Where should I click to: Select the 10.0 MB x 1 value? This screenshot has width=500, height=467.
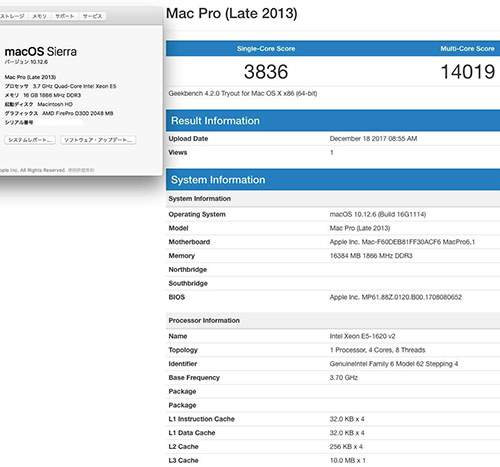click(348, 460)
